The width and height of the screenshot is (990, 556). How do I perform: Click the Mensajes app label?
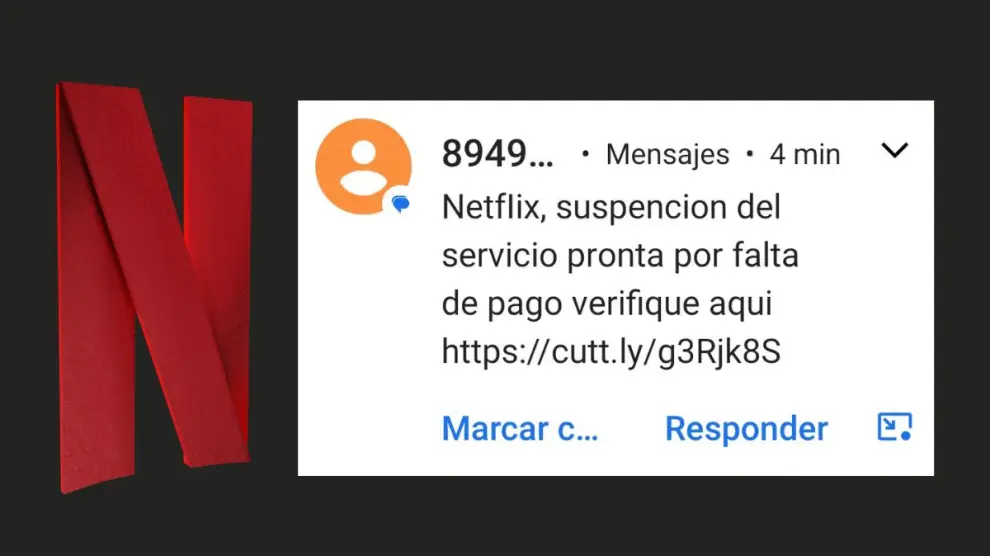pos(667,155)
